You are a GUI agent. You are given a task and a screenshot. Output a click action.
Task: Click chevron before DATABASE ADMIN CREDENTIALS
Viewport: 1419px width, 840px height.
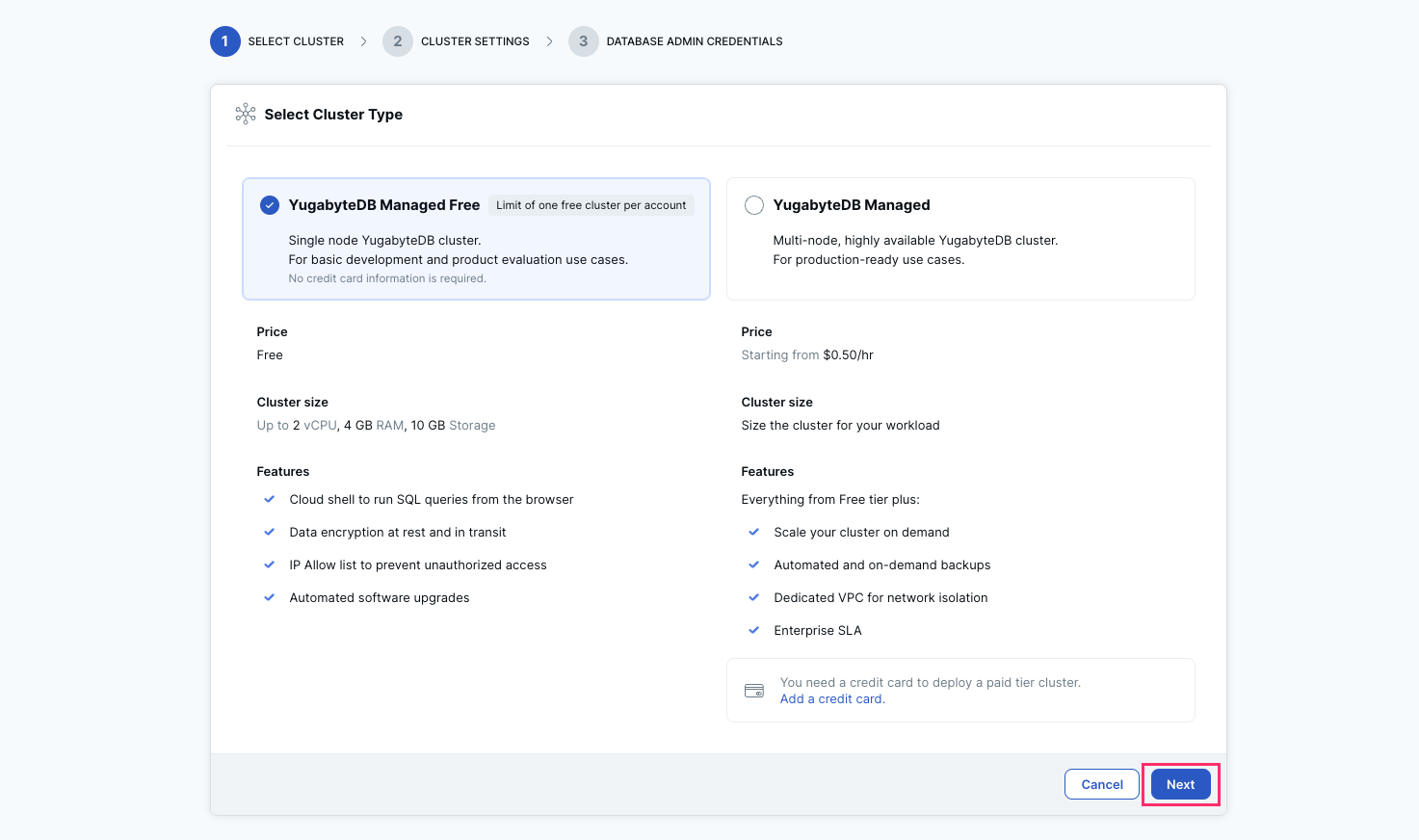(x=549, y=40)
